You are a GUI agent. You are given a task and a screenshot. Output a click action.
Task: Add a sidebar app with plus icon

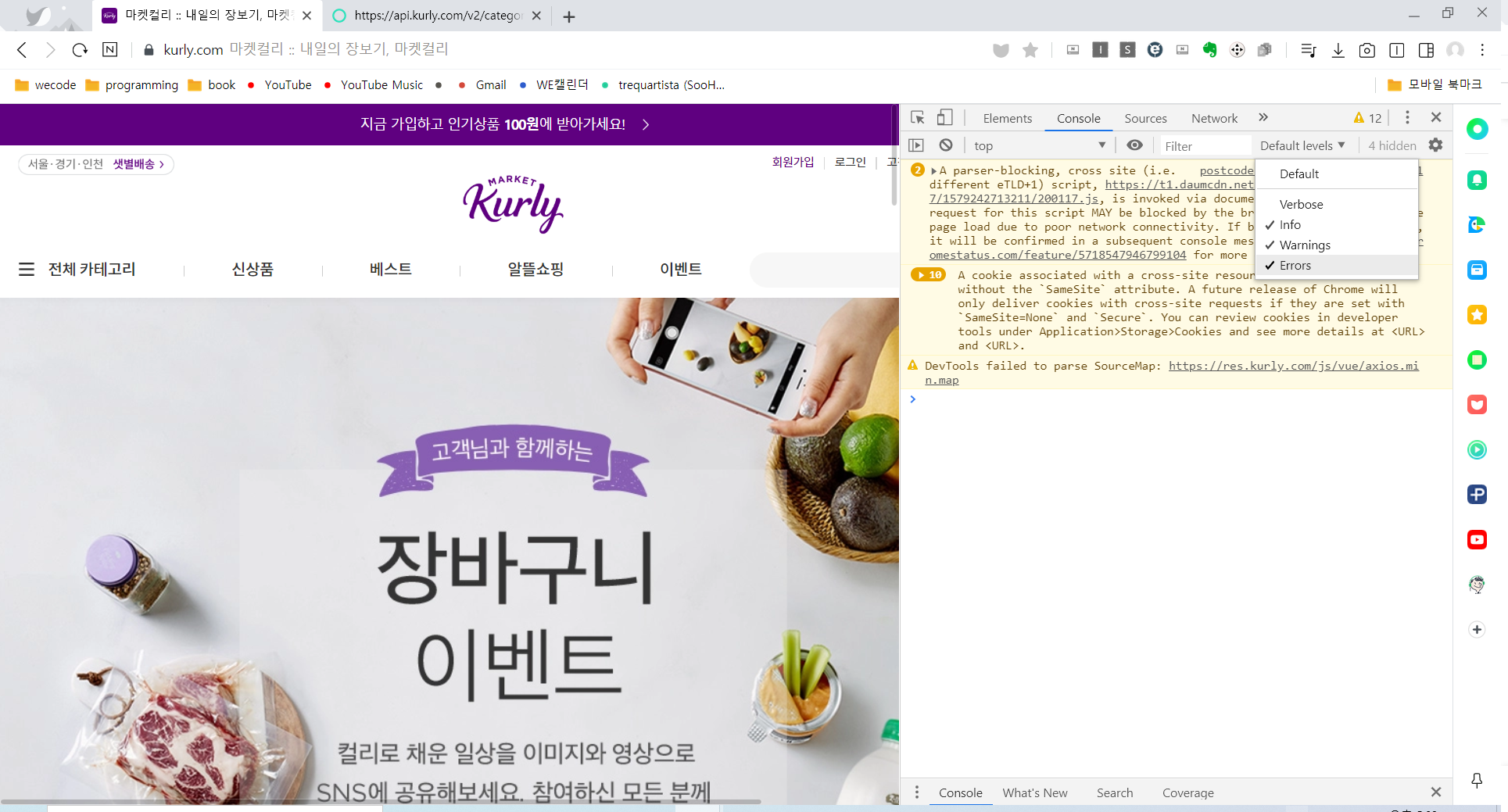(x=1477, y=630)
